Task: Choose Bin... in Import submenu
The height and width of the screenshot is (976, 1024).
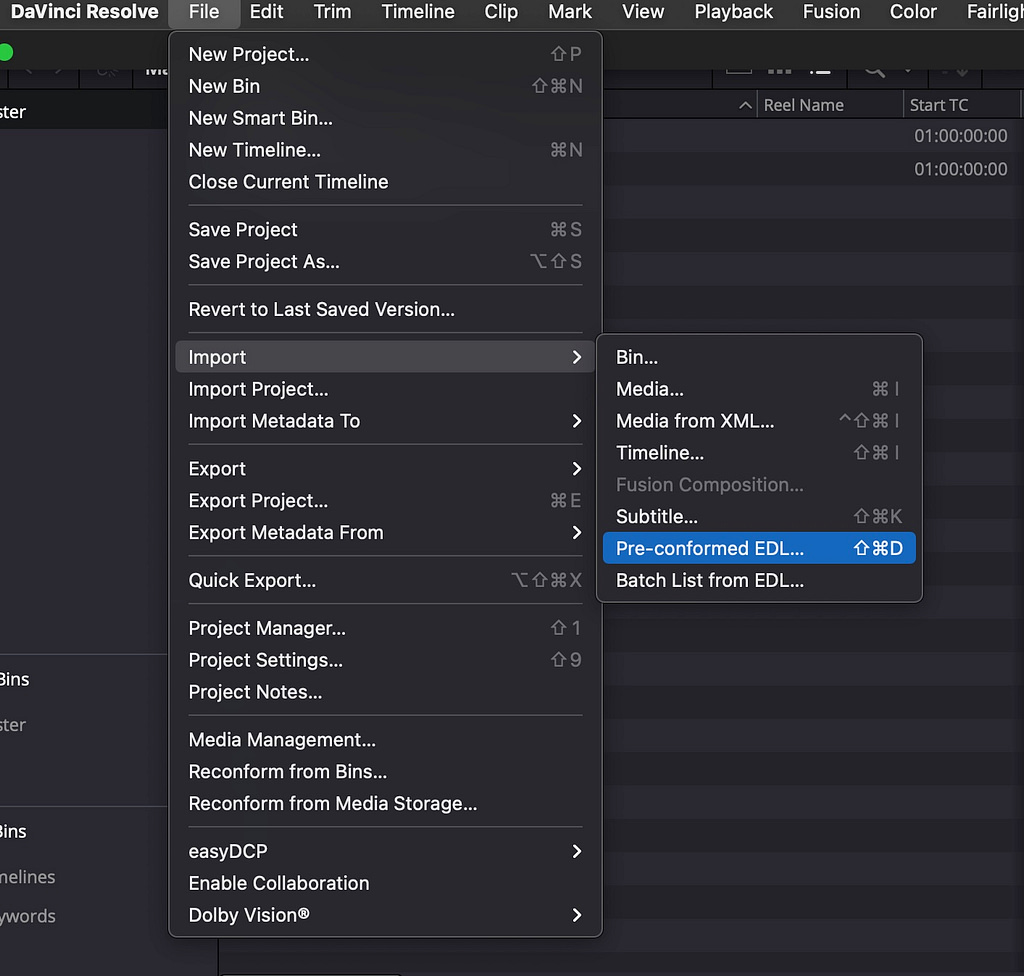Action: click(759, 357)
